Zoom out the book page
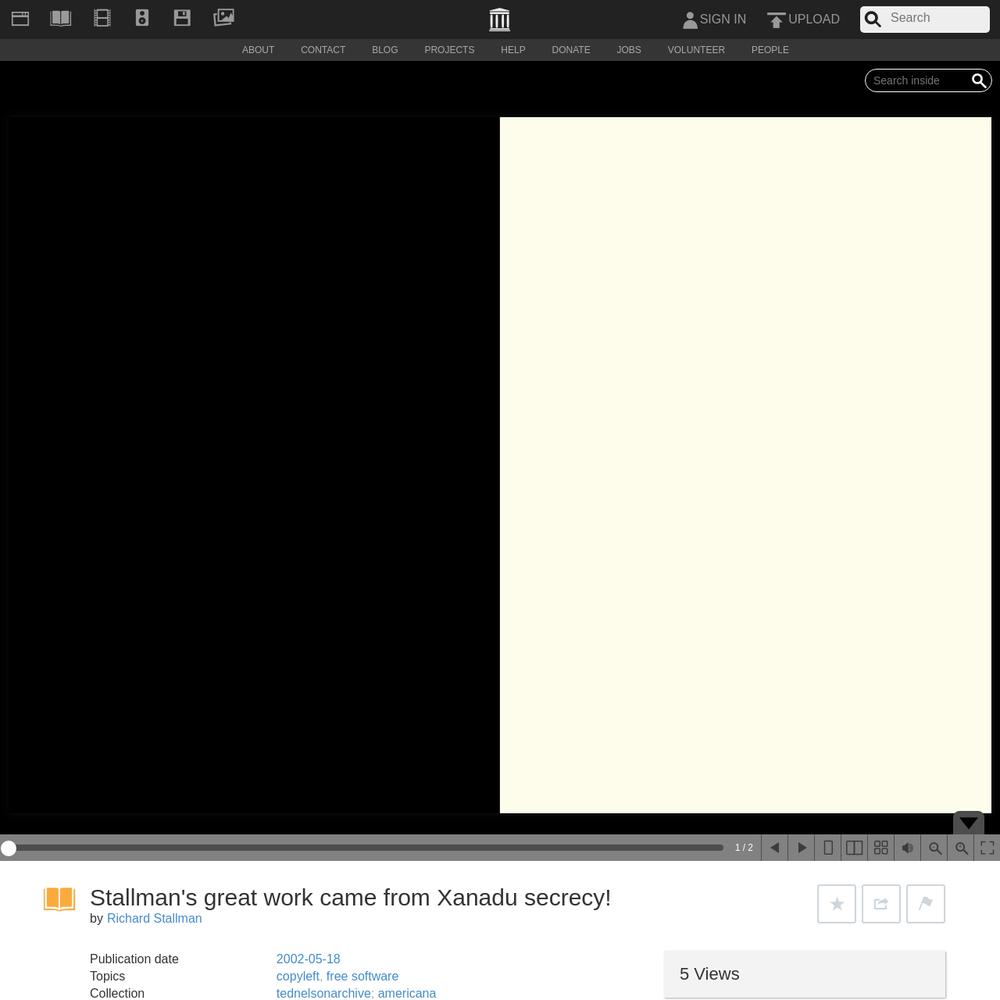 point(934,848)
